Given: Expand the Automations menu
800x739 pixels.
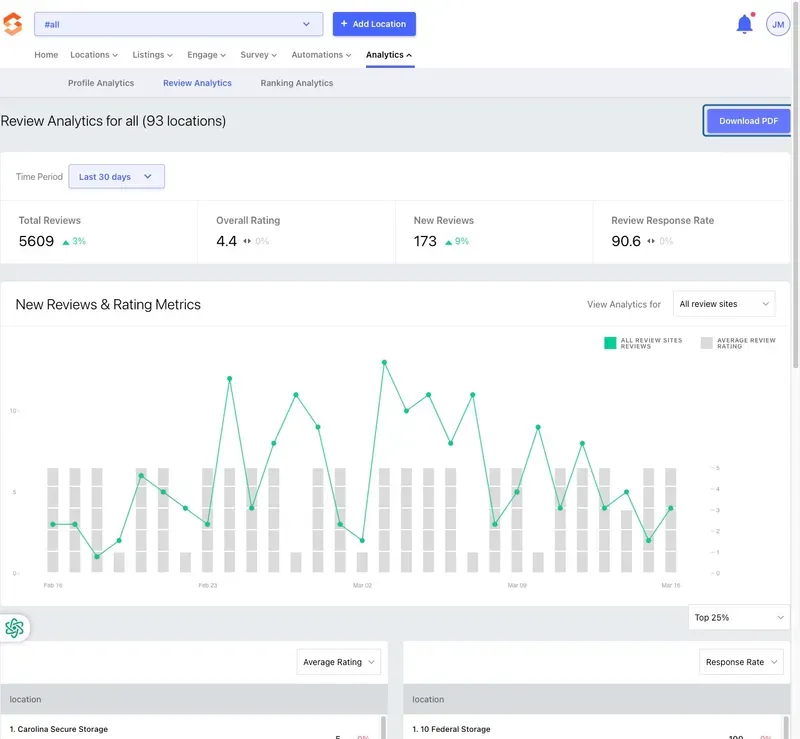Looking at the screenshot, I should click(321, 55).
